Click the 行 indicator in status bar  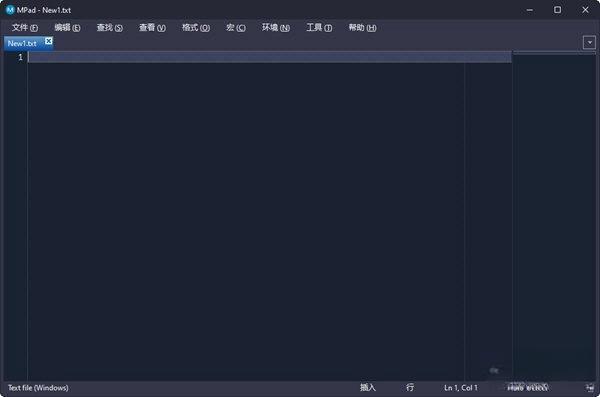tap(410, 387)
